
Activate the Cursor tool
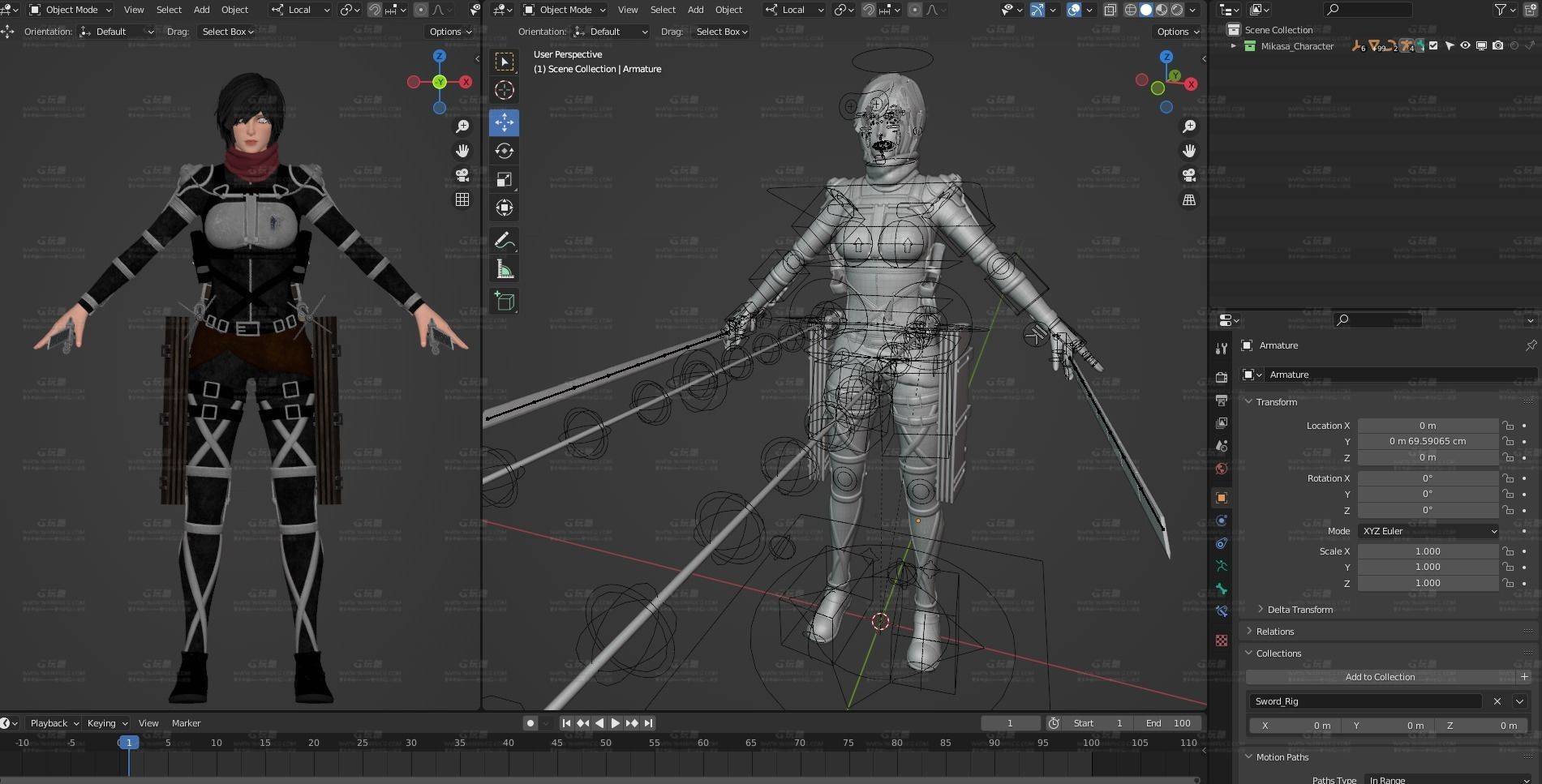point(505,91)
